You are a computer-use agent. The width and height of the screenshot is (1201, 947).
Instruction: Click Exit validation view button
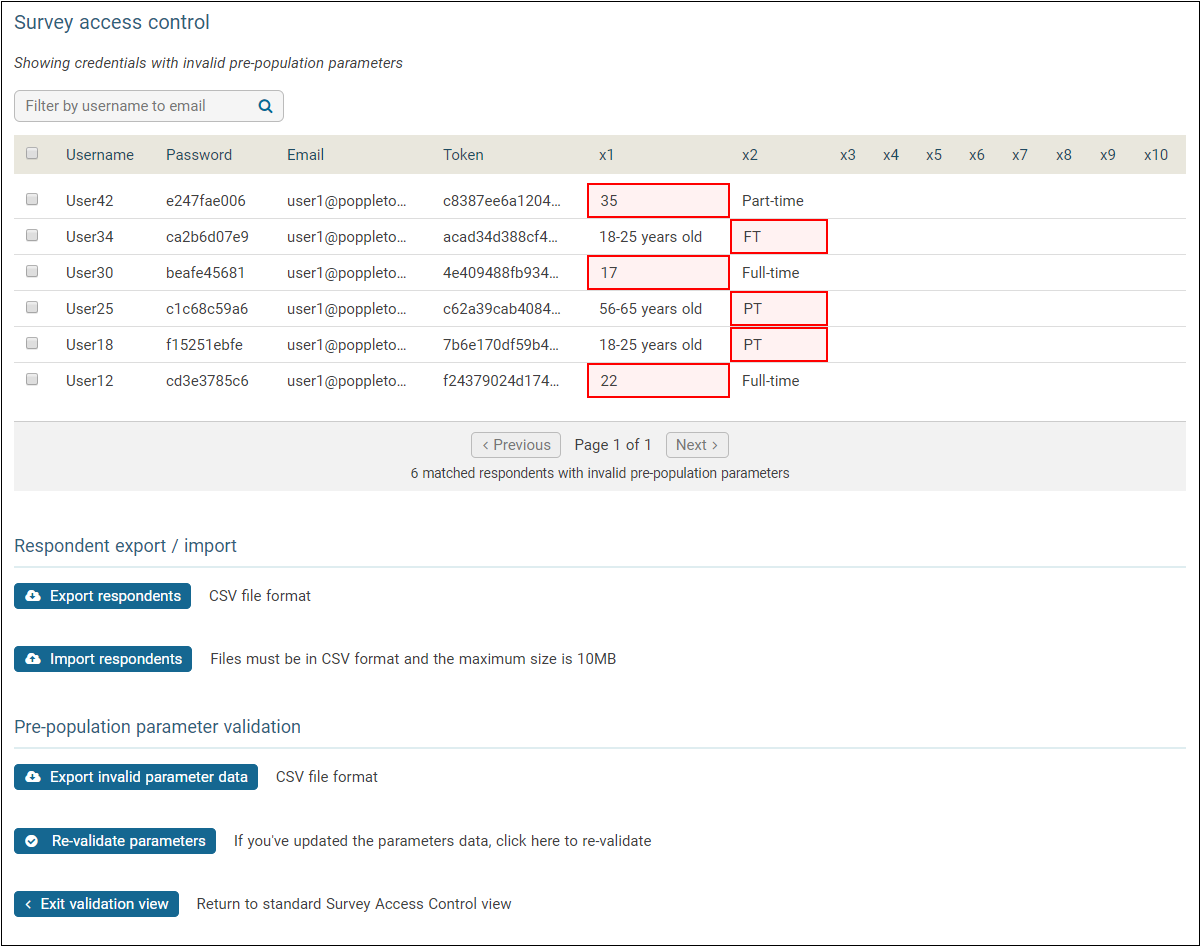pos(97,904)
